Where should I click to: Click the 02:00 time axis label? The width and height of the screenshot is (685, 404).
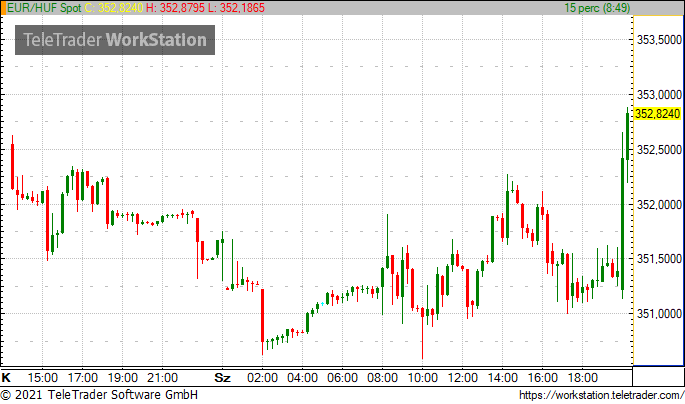[x=263, y=377]
